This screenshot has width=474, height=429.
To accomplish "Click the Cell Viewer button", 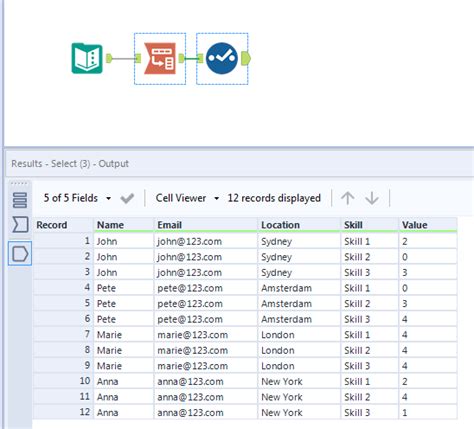I will [181, 198].
